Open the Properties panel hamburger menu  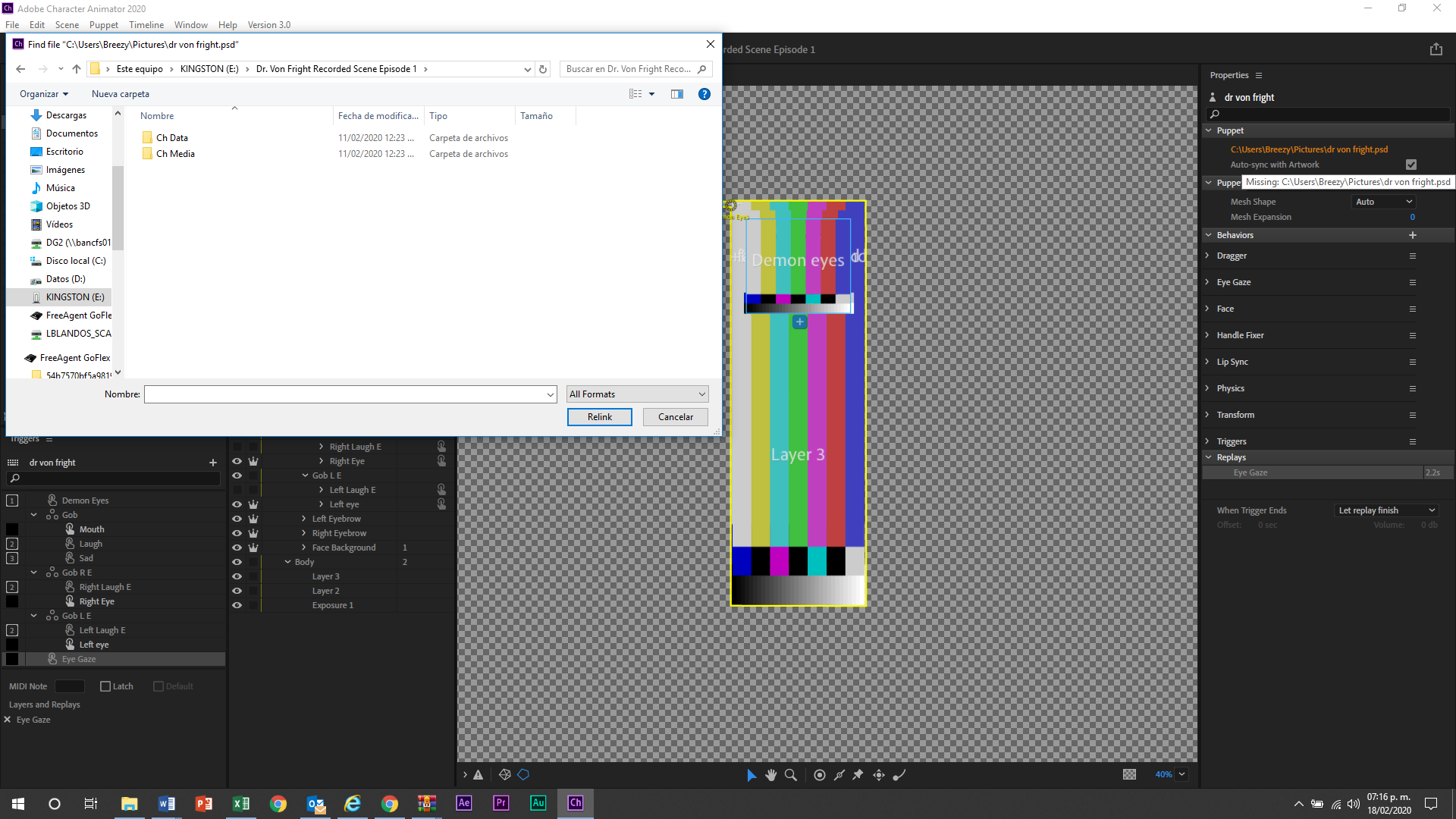[x=1259, y=75]
